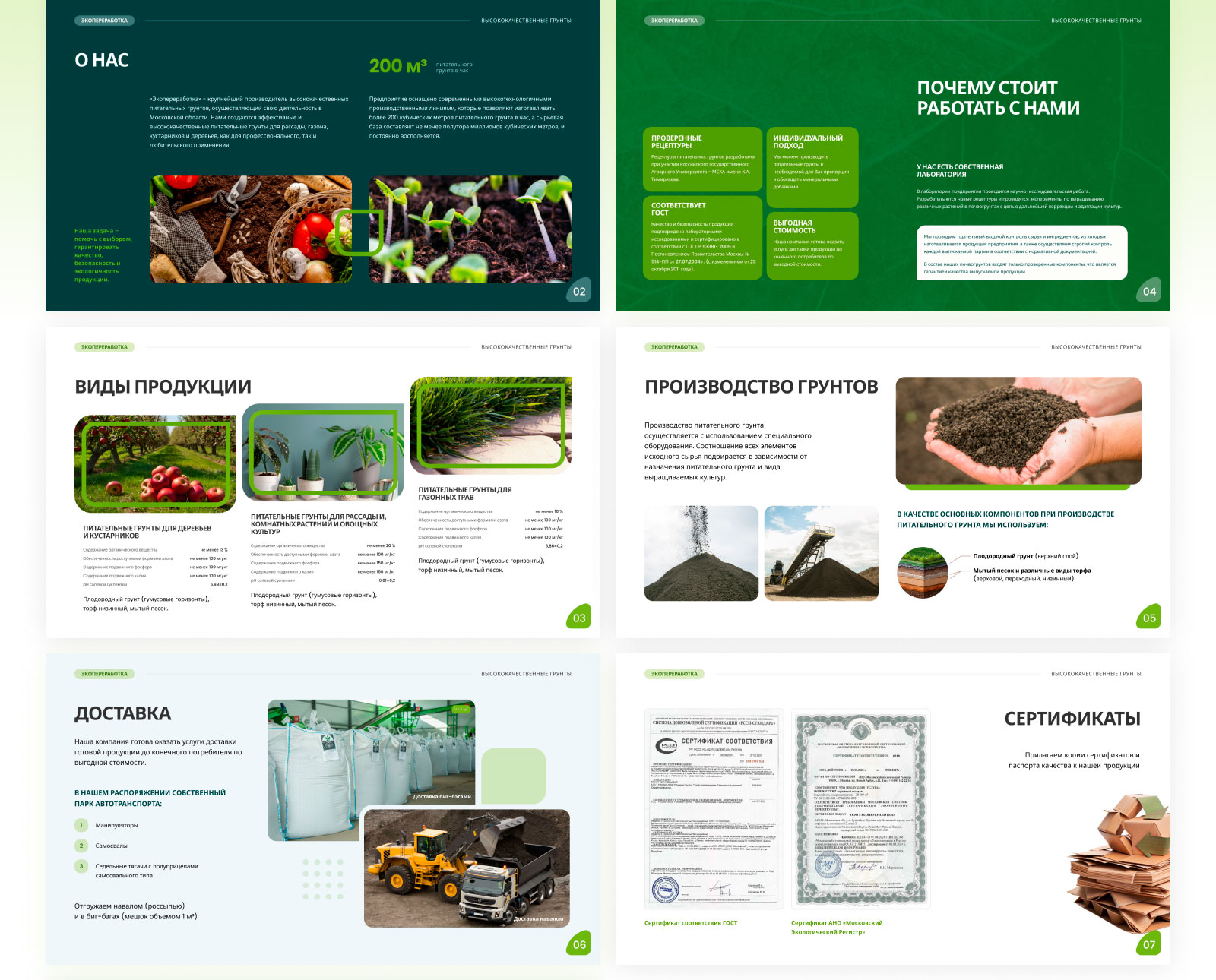Open the hands holding soil photo

pyautogui.click(x=1018, y=431)
